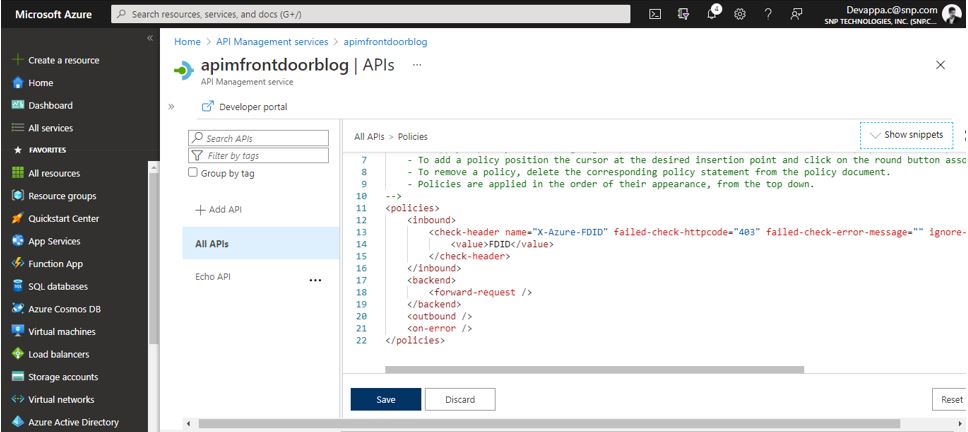Click the editor horizontal scrollbar
This screenshot has width=968, height=432.
tap(595, 370)
